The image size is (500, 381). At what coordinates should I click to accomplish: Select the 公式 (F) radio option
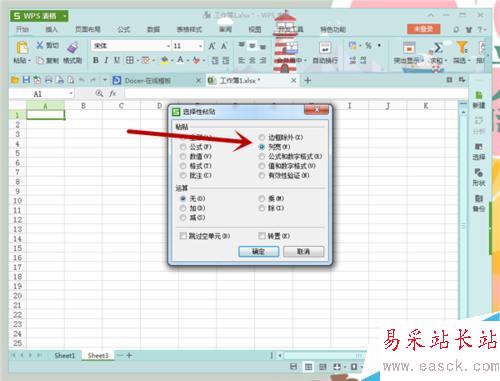tap(183, 147)
